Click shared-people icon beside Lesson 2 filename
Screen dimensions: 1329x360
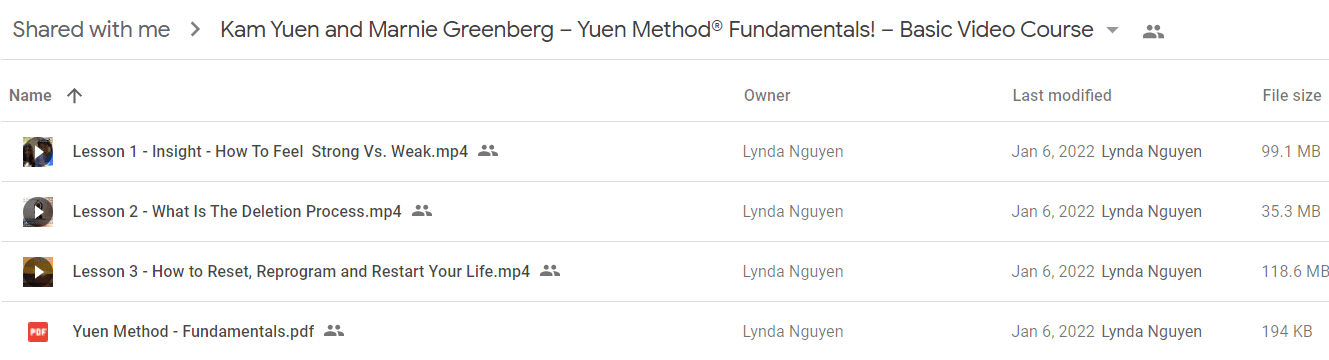coord(422,211)
